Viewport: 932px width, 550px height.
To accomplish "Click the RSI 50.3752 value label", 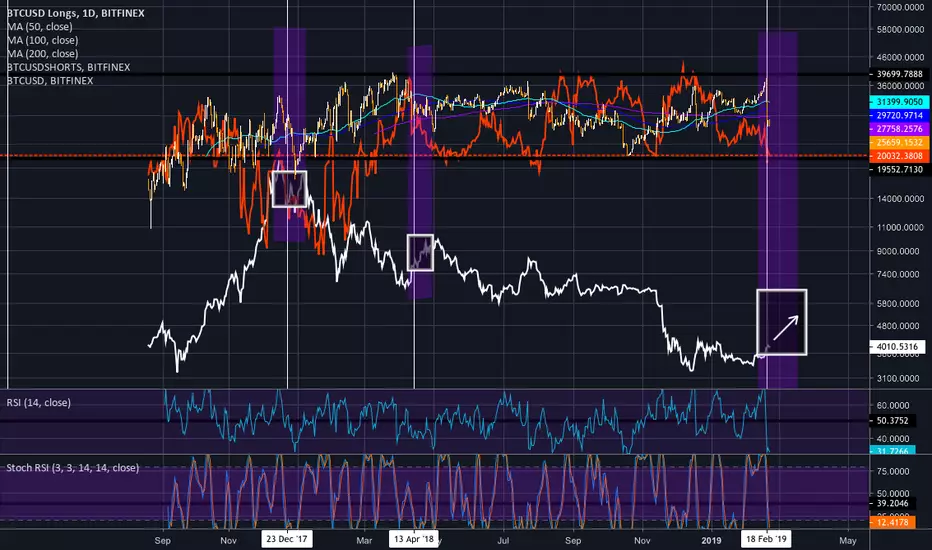I will coord(893,420).
